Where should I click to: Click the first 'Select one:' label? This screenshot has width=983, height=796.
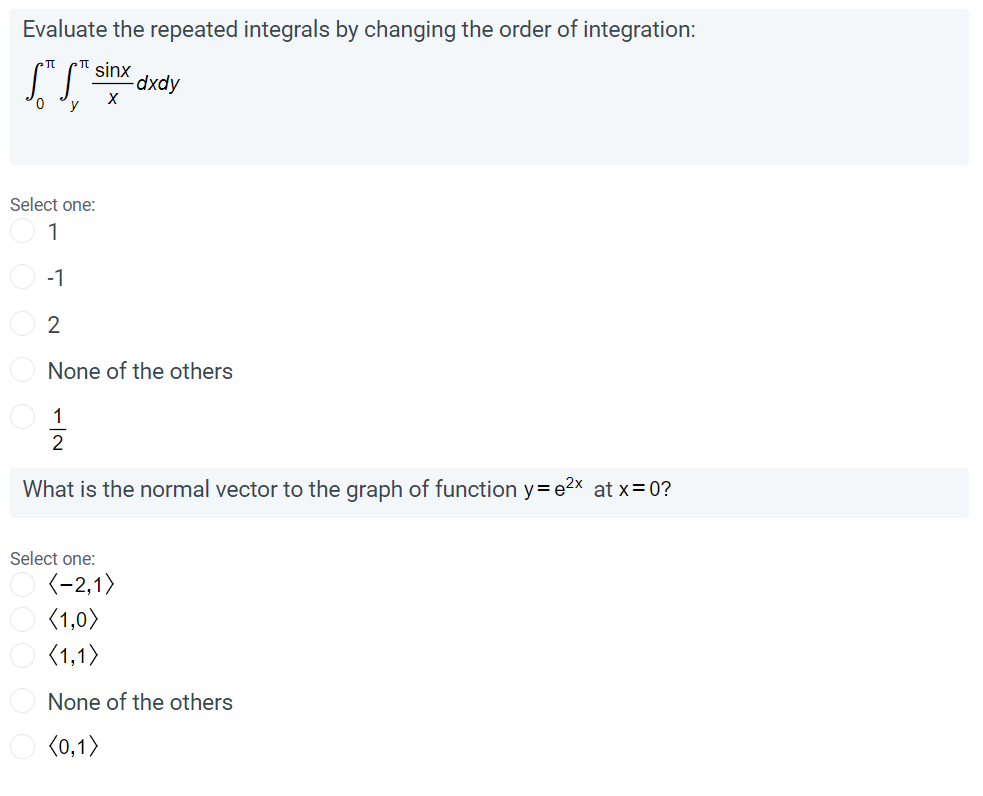[53, 204]
